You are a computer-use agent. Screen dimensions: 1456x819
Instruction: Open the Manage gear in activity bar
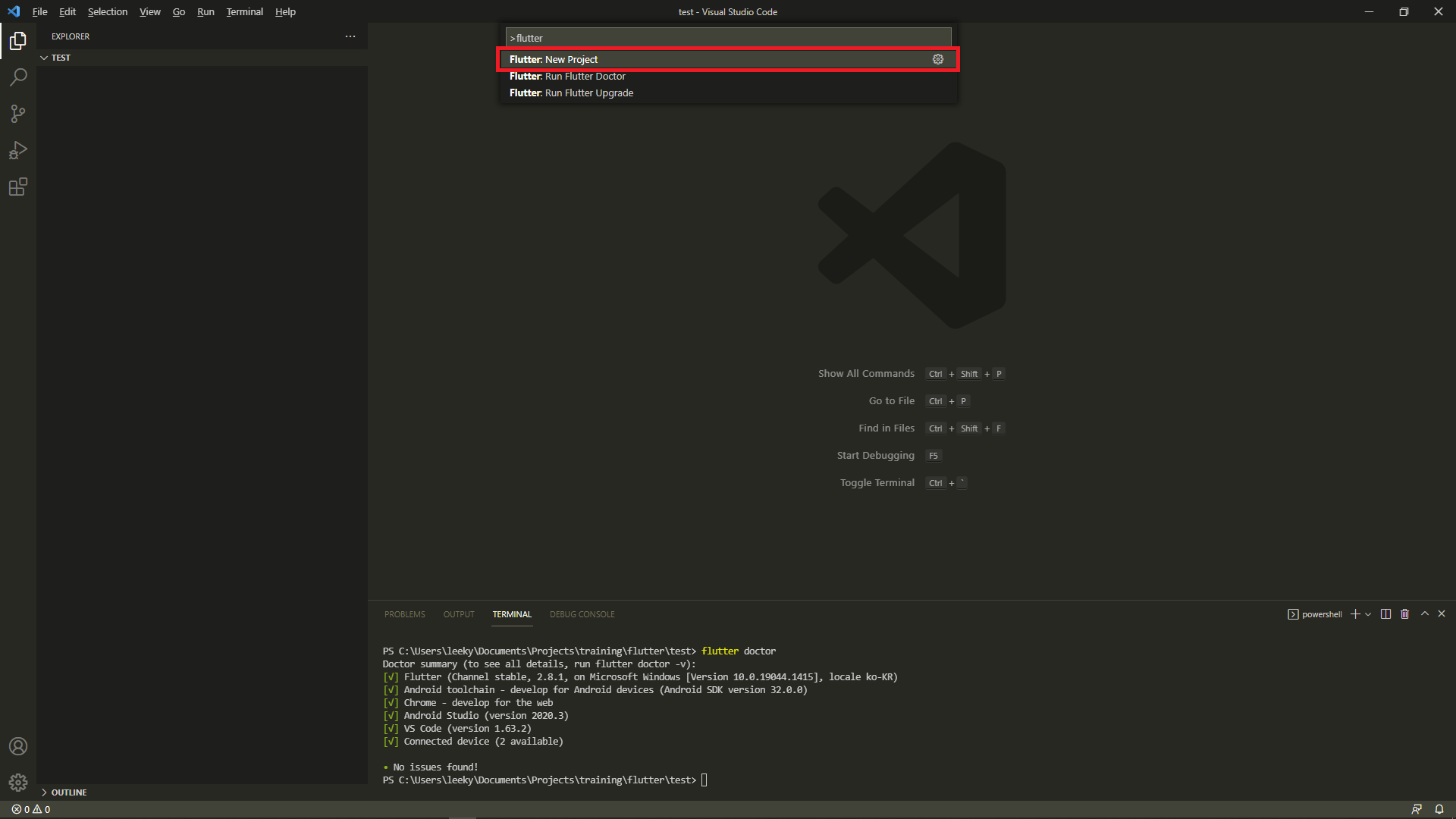tap(18, 782)
